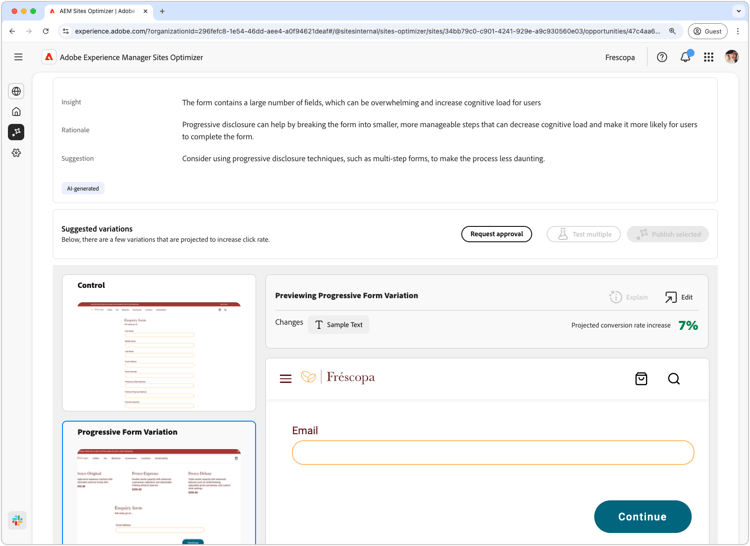Click the zoom magnifier in address bar

pyautogui.click(x=672, y=31)
